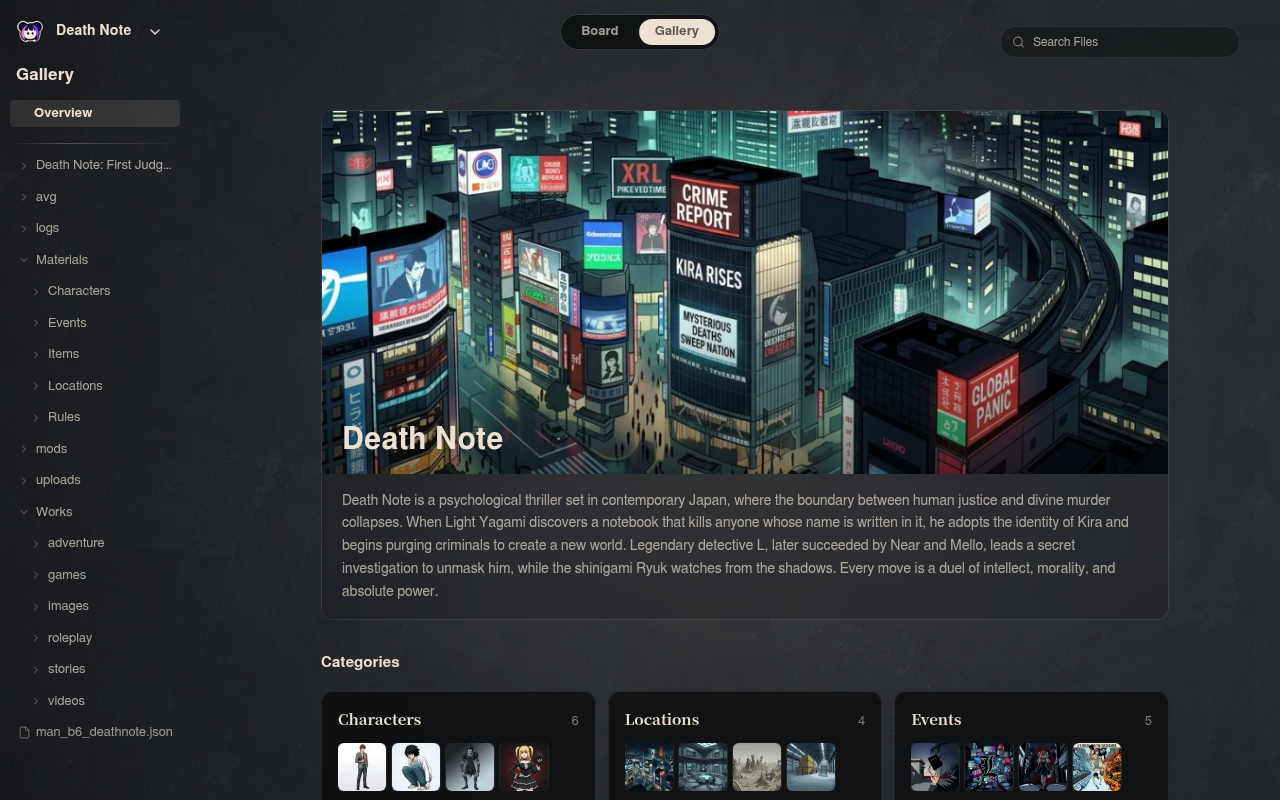Open the Events category card title
The width and height of the screenshot is (1280, 800).
coord(936,720)
